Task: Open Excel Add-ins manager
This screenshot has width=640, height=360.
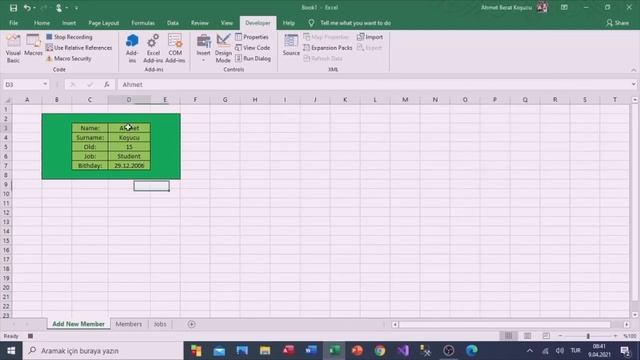Action: [x=153, y=49]
